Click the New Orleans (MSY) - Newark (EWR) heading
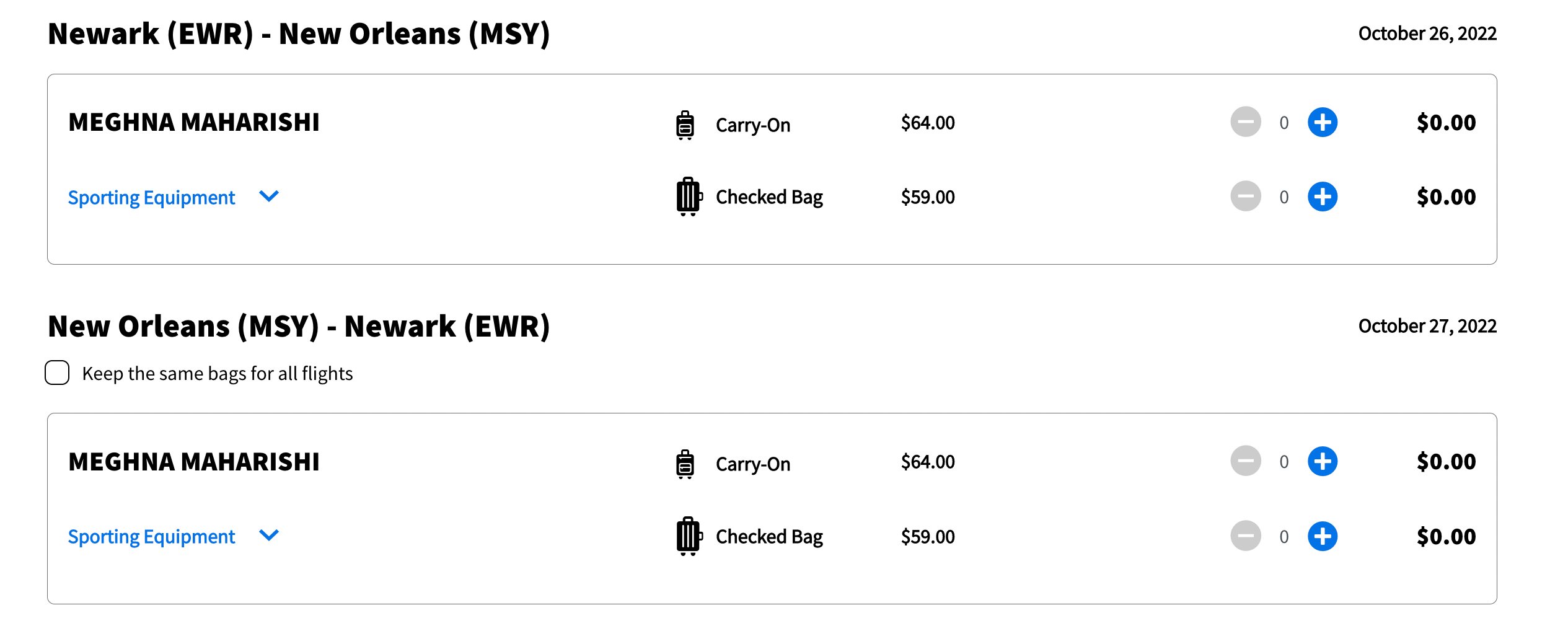Viewport: 1568px width, 631px height. coord(299,327)
